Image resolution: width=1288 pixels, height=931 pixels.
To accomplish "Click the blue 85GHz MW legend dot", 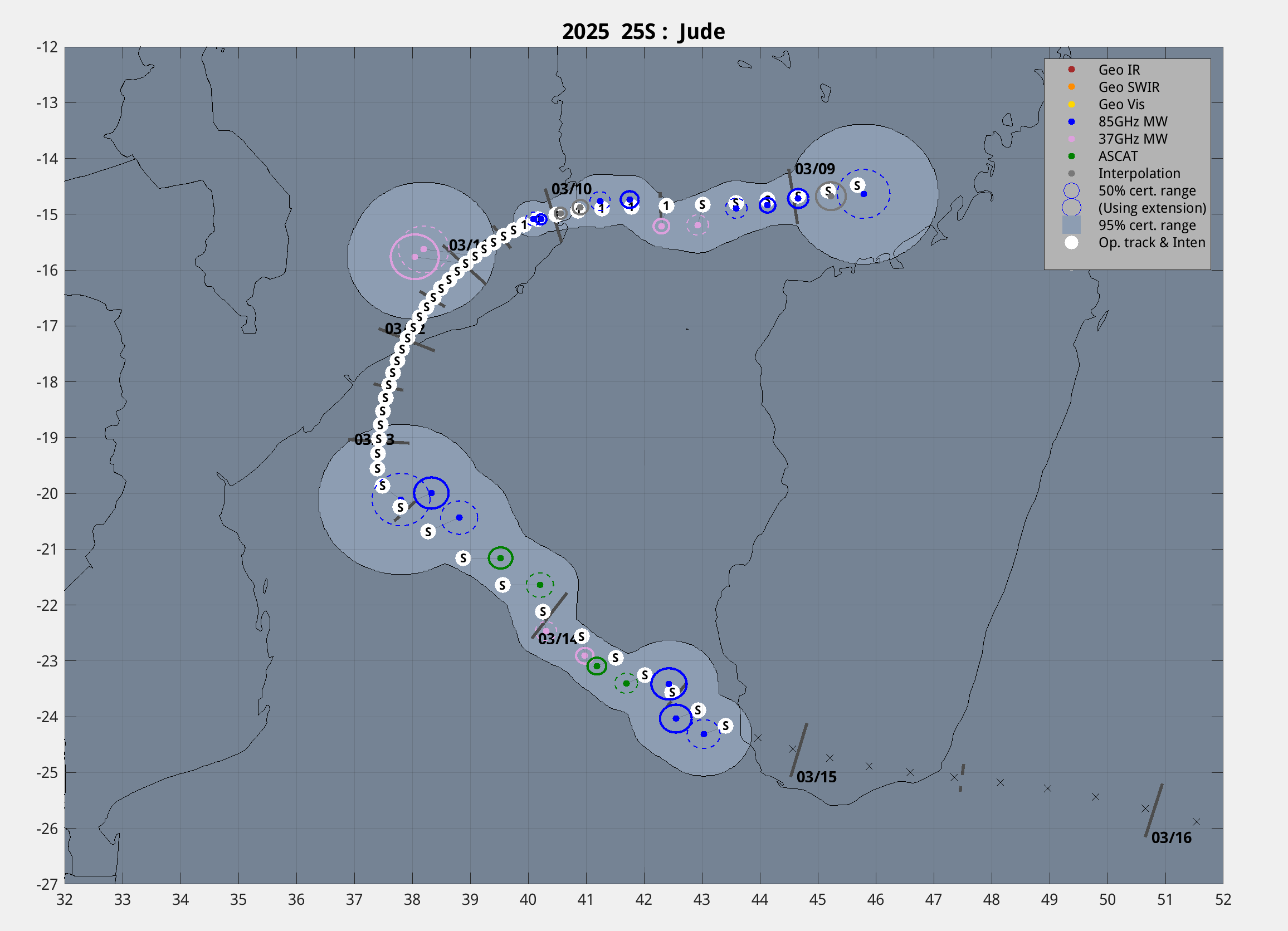I will click(1071, 121).
